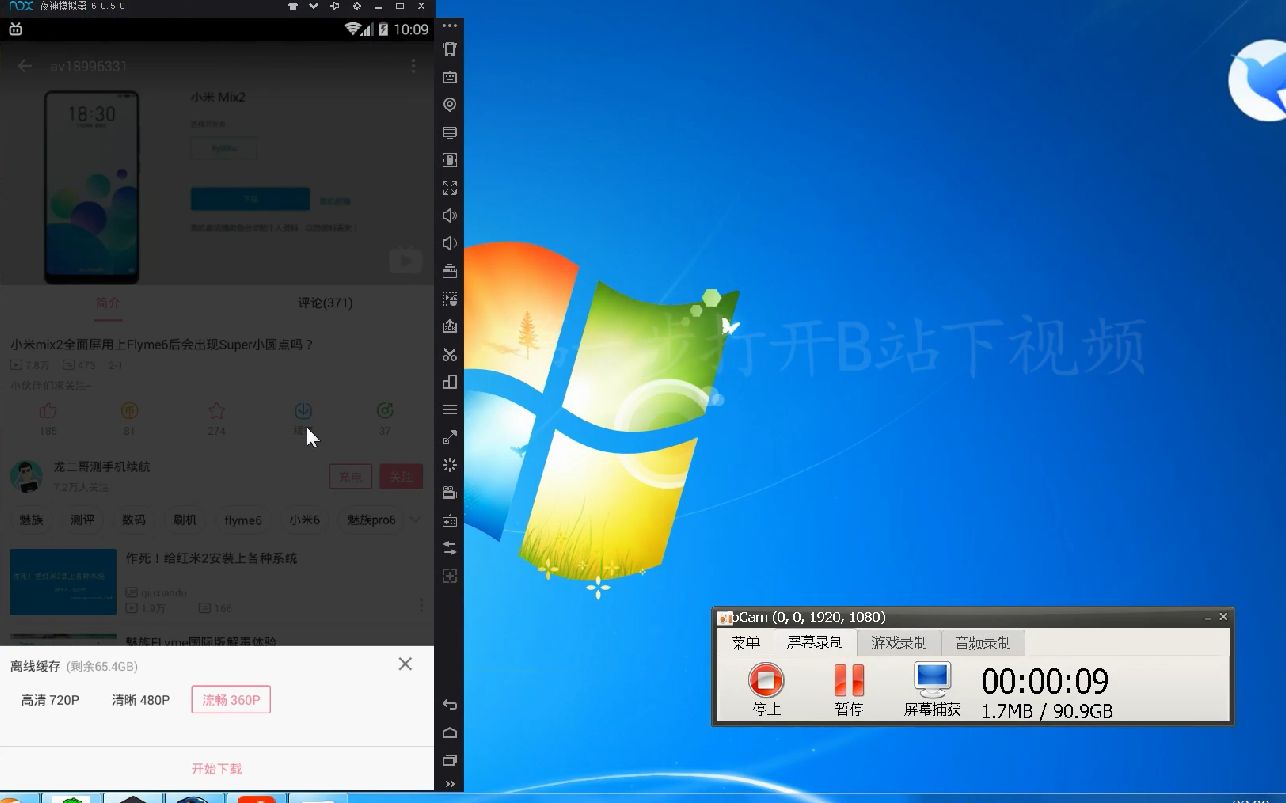
Task: Expand Nox sidebar with double chevron
Action: point(450,784)
